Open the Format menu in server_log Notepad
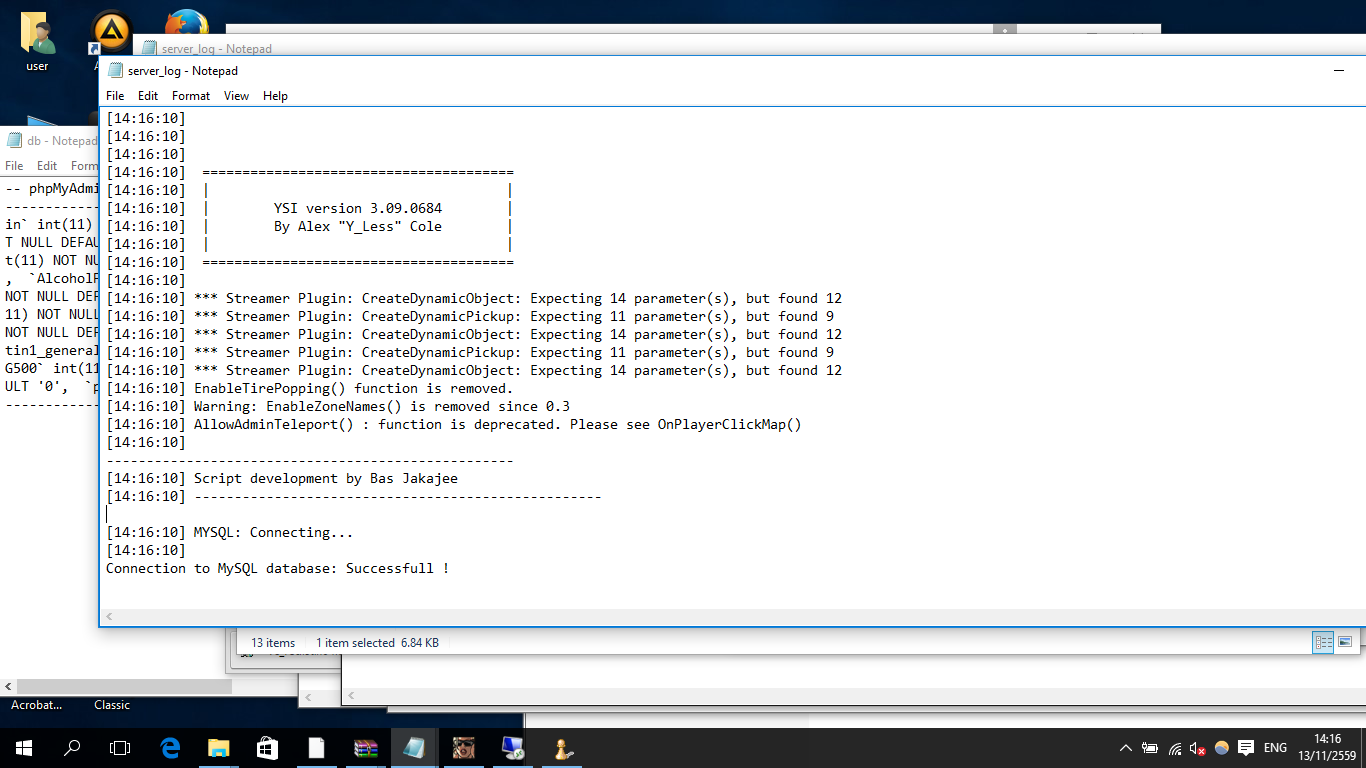Image resolution: width=1366 pixels, height=768 pixels. (191, 96)
